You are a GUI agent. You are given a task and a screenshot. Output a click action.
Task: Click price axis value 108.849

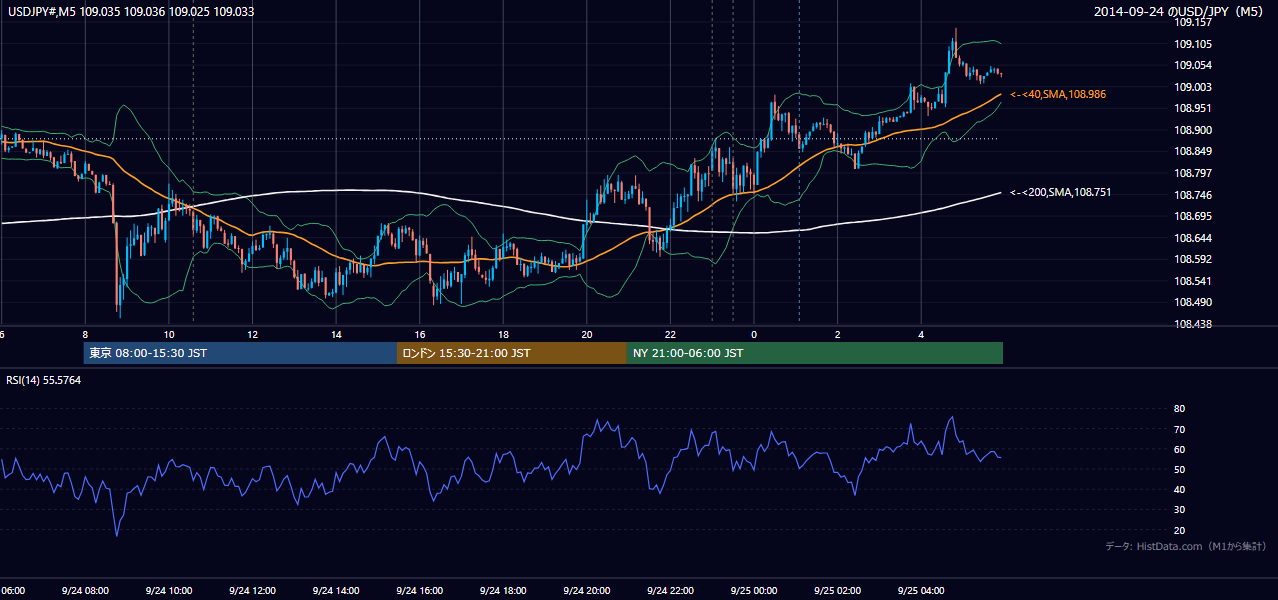point(1192,152)
